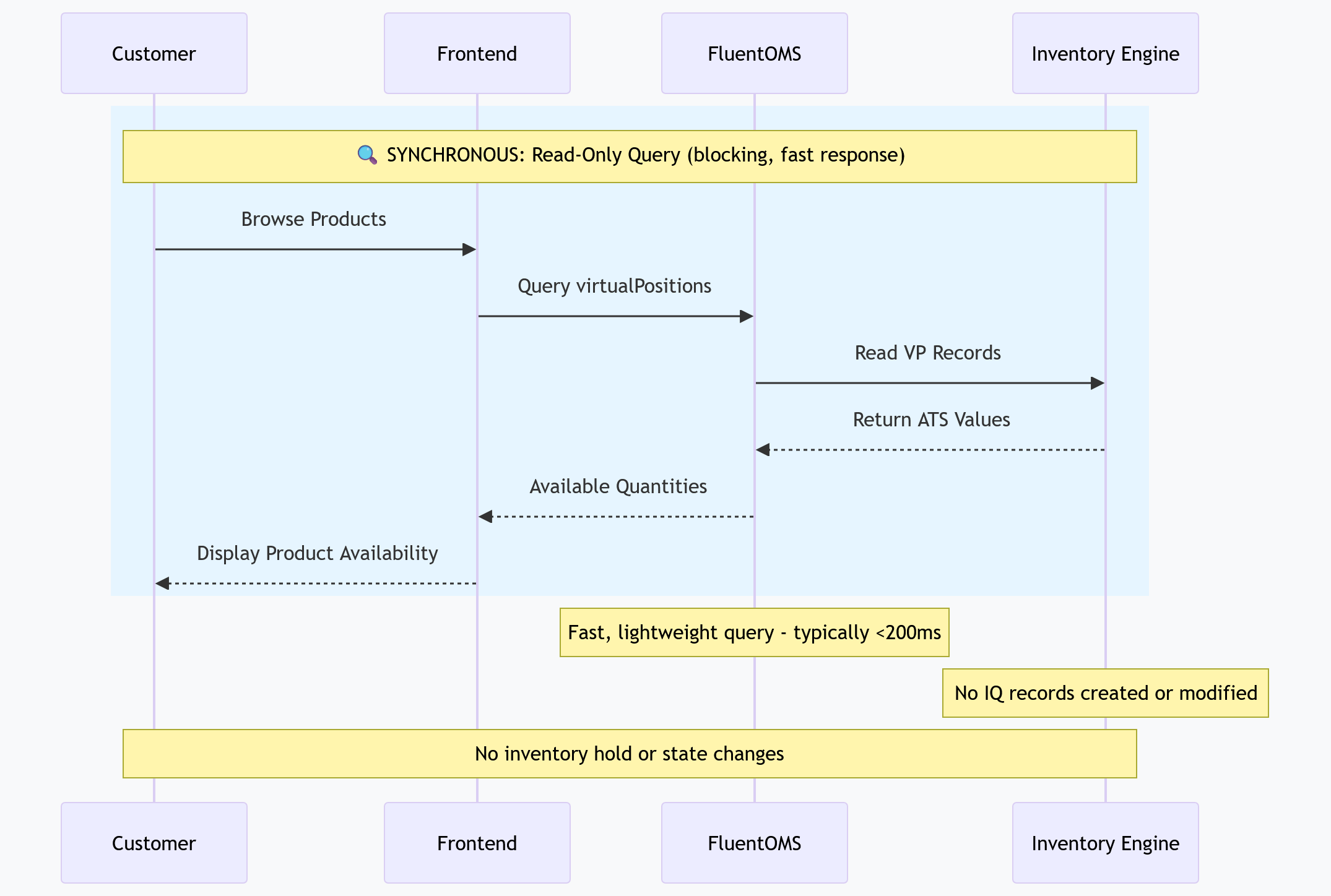
Task: Click the magnifying glass icon in SYNCHRONOUS note
Action: [x=367, y=155]
